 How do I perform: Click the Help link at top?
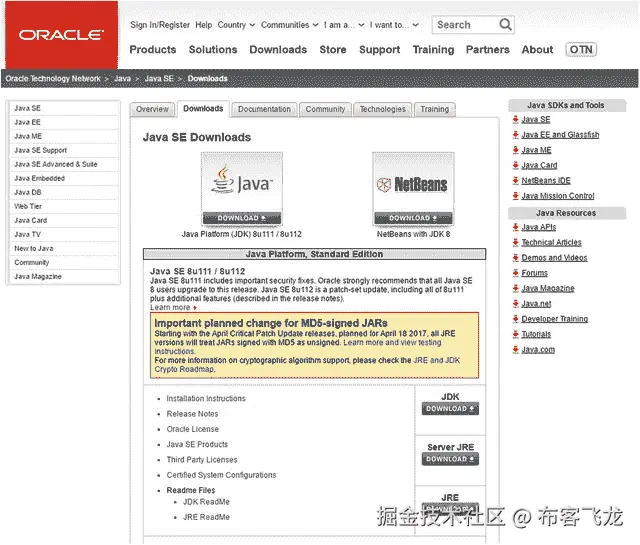pyautogui.click(x=203, y=25)
